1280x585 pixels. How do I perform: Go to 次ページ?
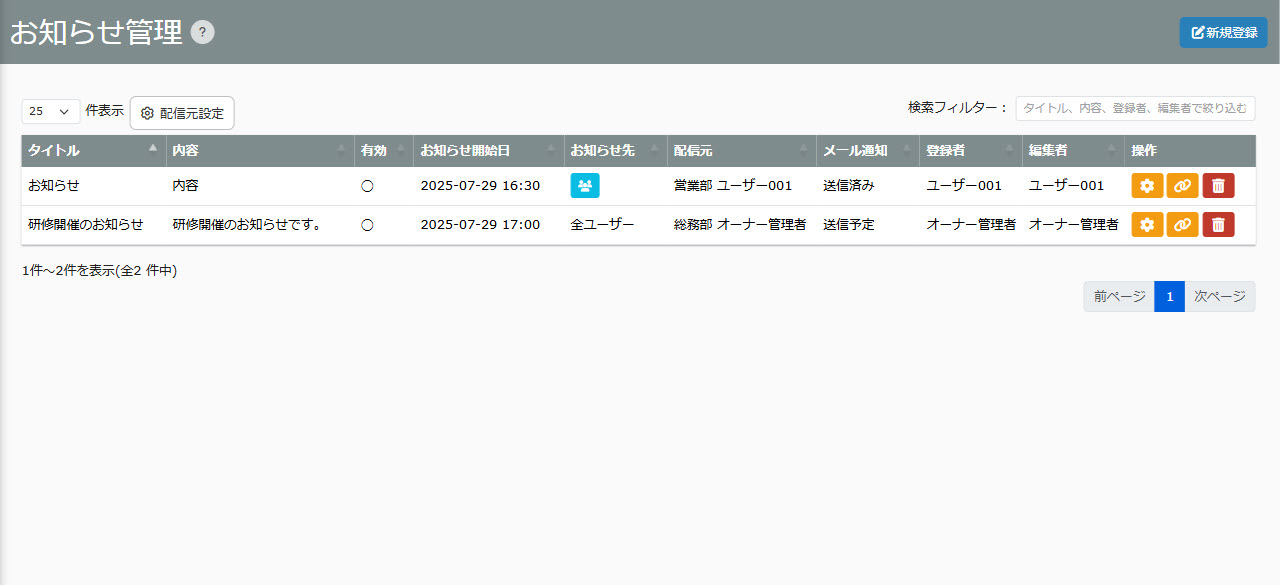[x=1219, y=297]
